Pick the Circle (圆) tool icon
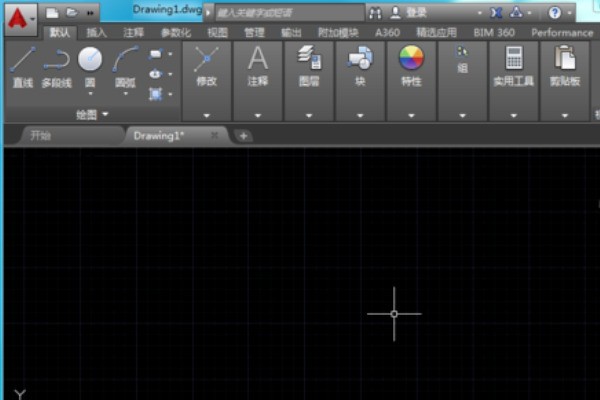600x400 pixels. 90,60
